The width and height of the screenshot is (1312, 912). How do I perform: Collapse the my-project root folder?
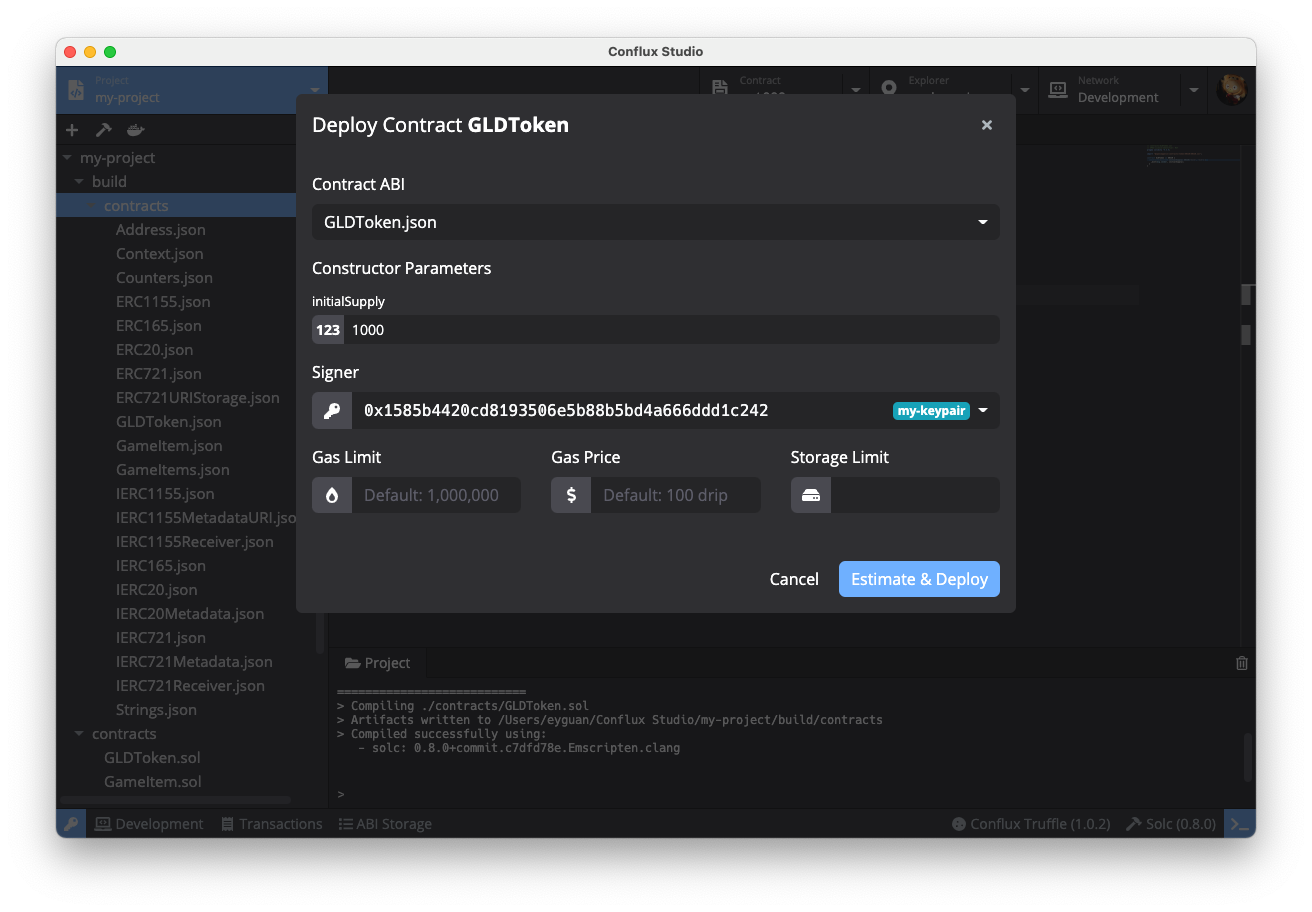click(x=68, y=158)
